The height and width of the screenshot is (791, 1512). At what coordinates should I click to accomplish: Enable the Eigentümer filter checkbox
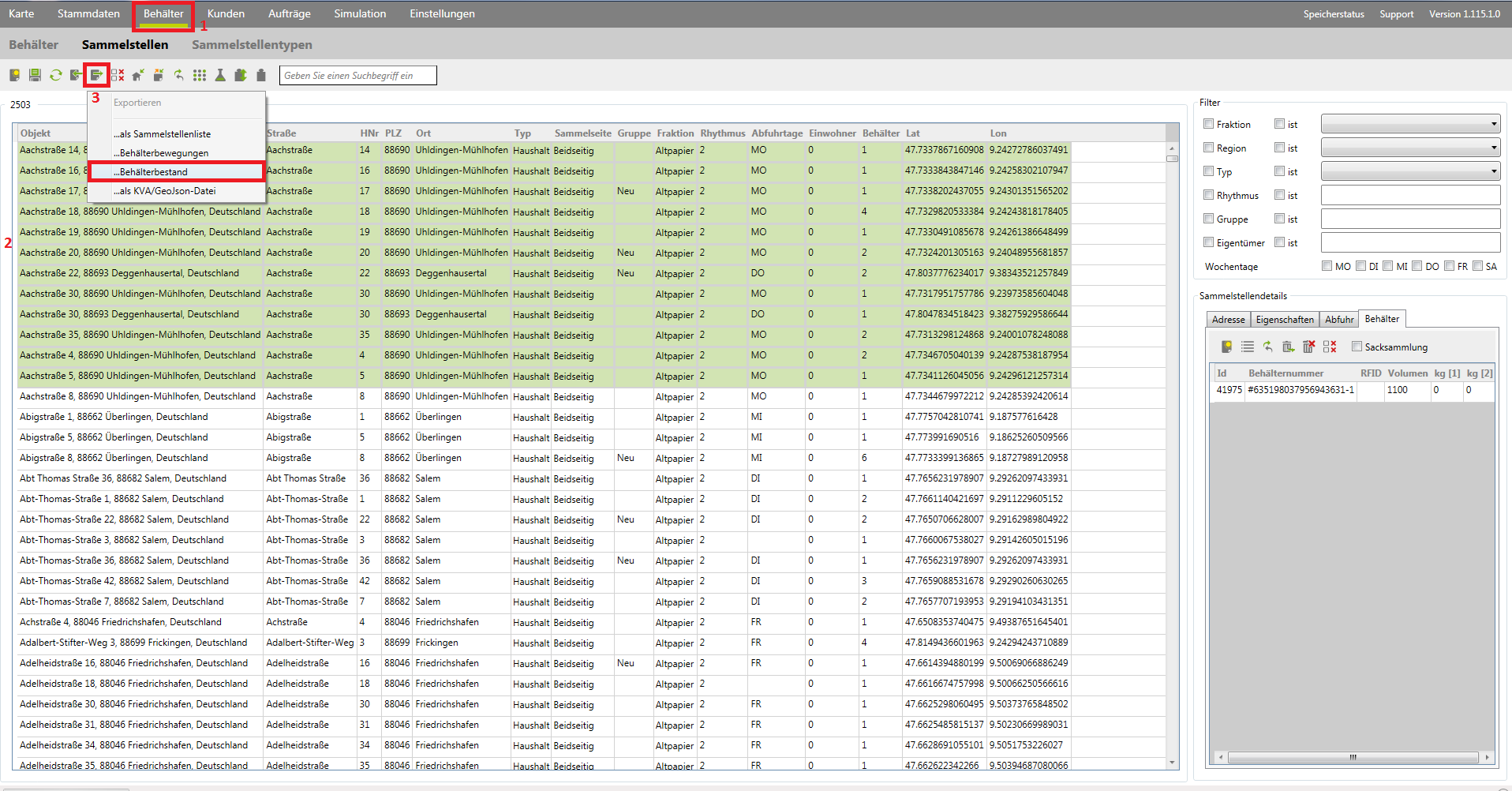[1208, 242]
